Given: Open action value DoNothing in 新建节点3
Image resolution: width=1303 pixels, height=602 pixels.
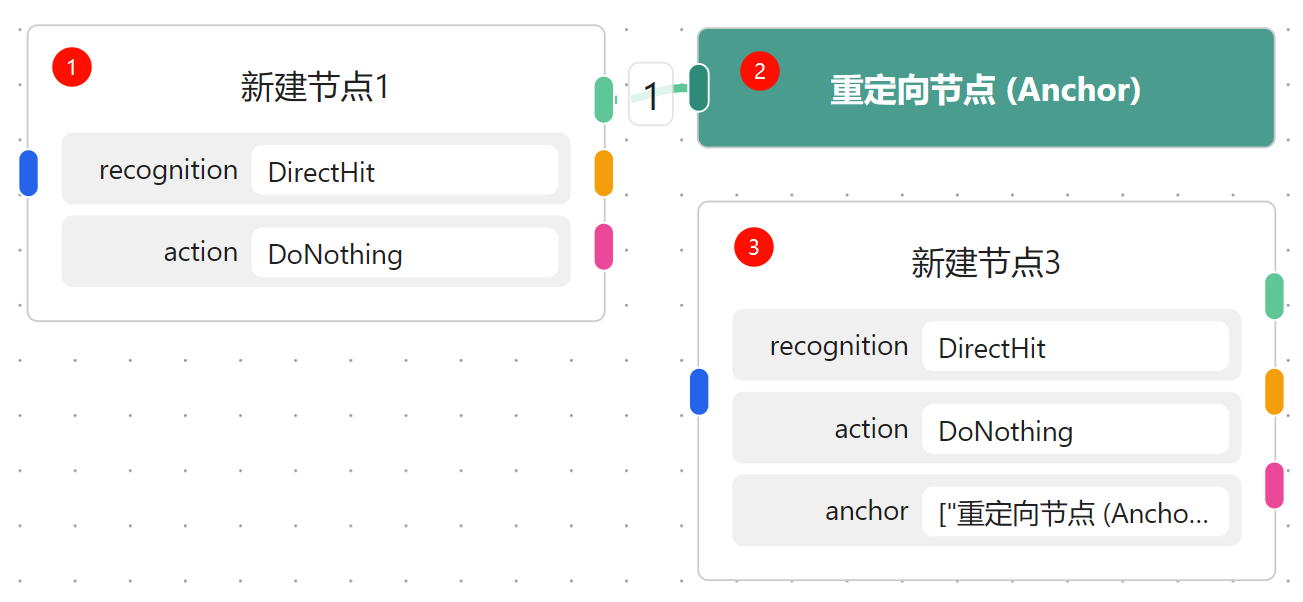Looking at the screenshot, I should [1075, 430].
